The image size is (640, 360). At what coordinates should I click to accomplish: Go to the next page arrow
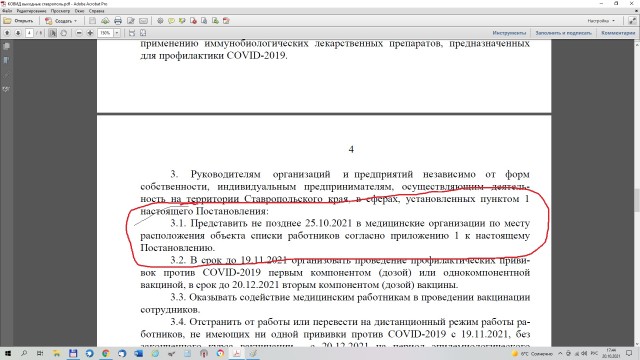(x=18, y=33)
